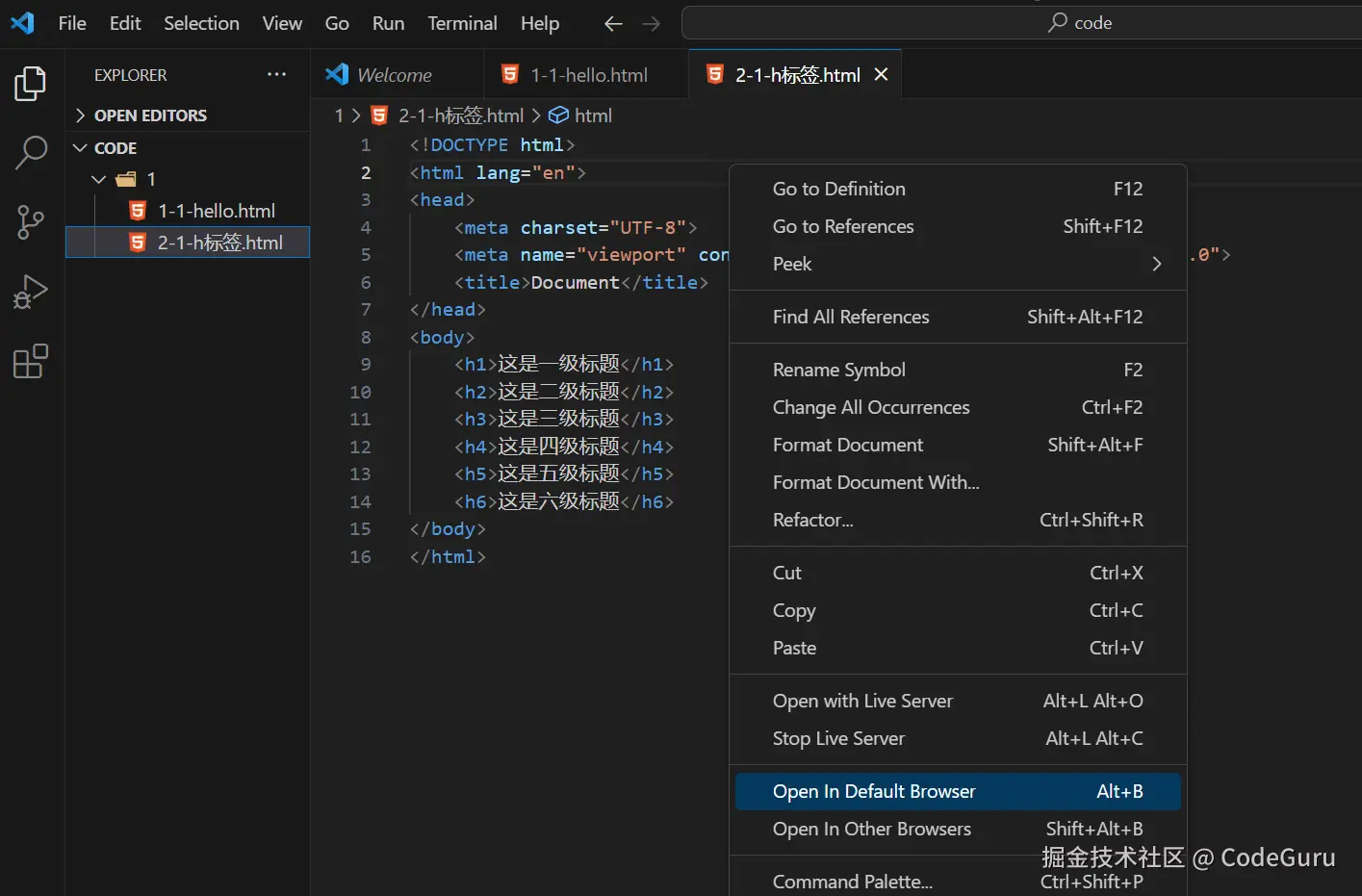
Task: Open the Extensions view icon
Action: [31, 362]
